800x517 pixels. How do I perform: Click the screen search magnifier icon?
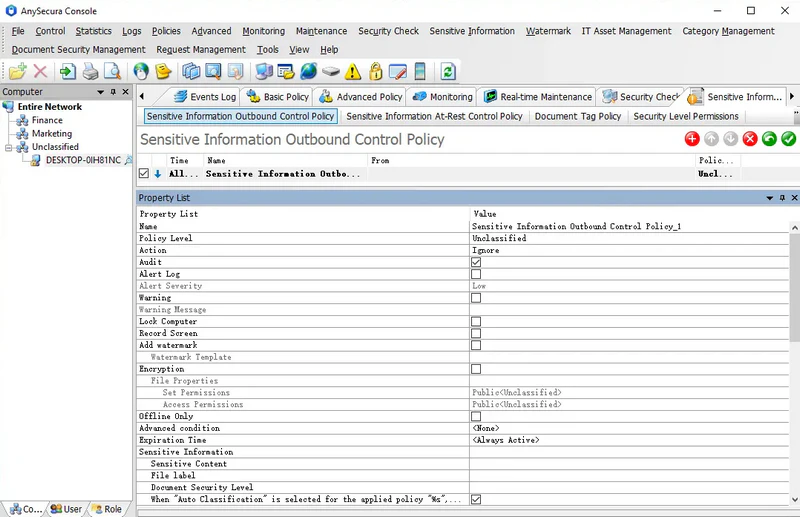(213, 71)
